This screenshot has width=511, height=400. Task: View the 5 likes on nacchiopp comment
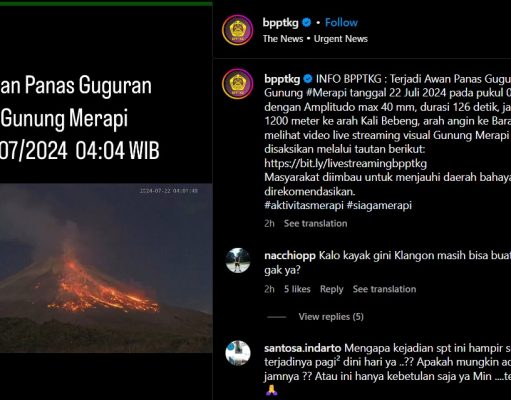pos(297,289)
